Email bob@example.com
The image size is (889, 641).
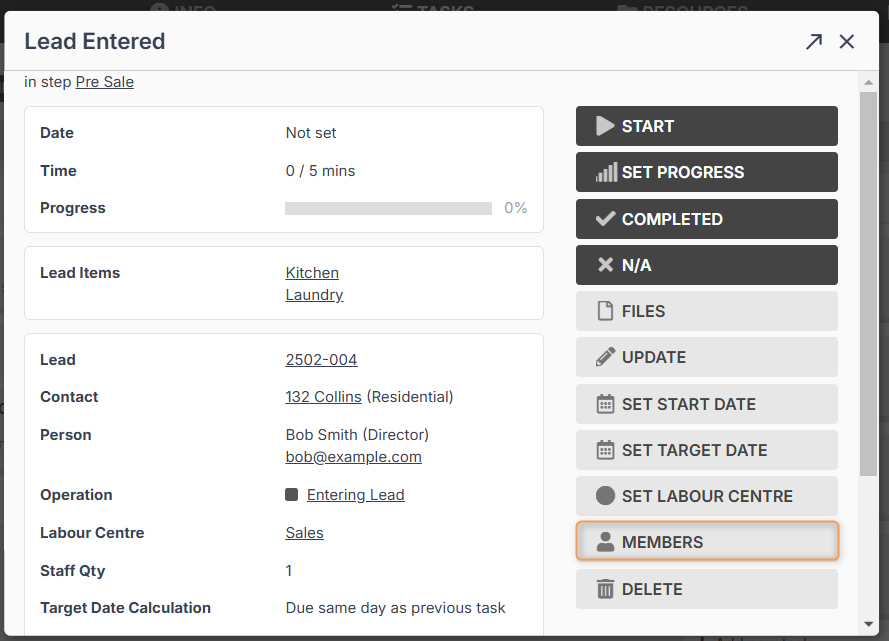point(353,457)
